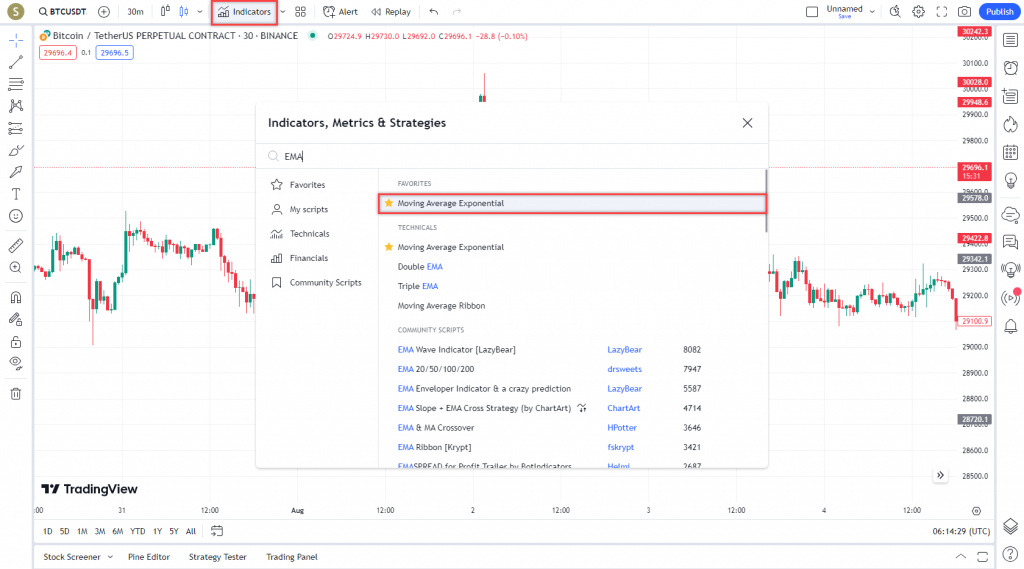Image resolution: width=1024 pixels, height=569 pixels.
Task: Open the Pine Editor tab
Action: click(149, 557)
